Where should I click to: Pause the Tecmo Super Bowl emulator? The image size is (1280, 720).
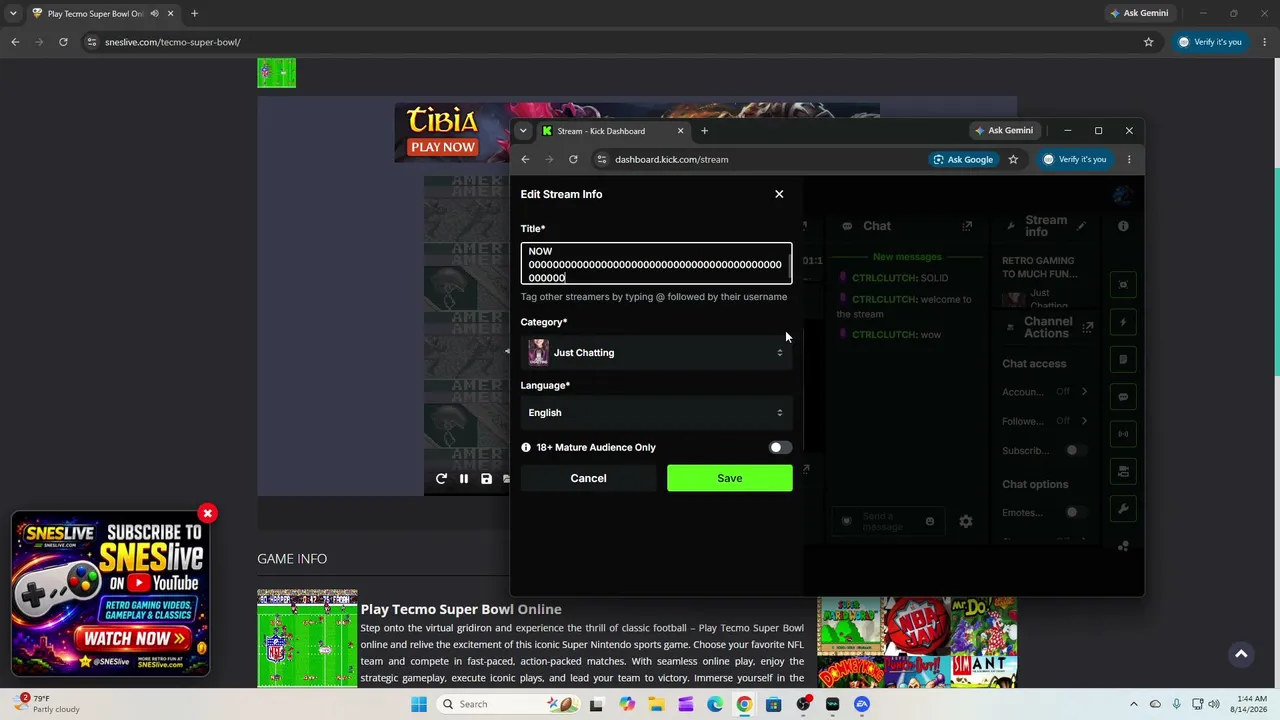(x=464, y=479)
